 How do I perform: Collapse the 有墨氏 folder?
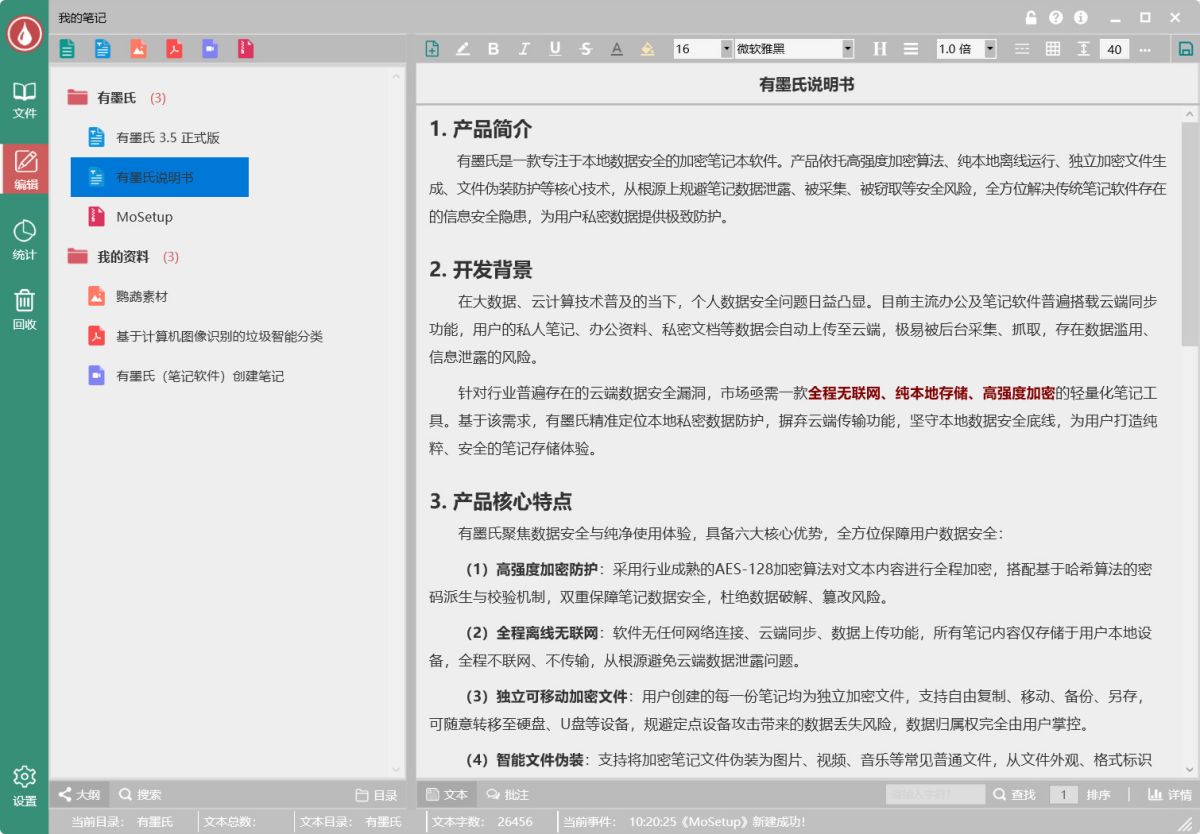[77, 97]
